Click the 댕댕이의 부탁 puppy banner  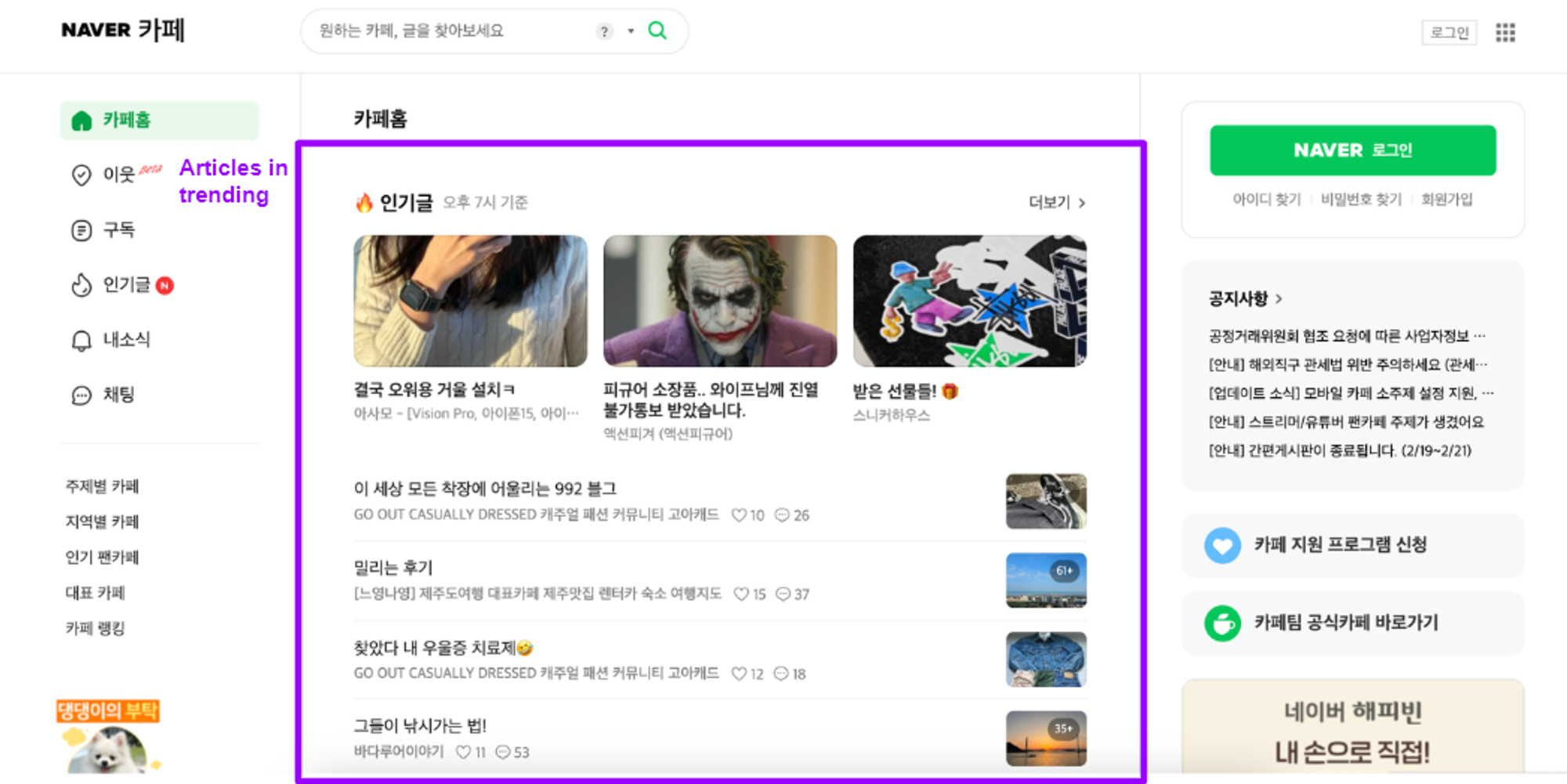(109, 736)
